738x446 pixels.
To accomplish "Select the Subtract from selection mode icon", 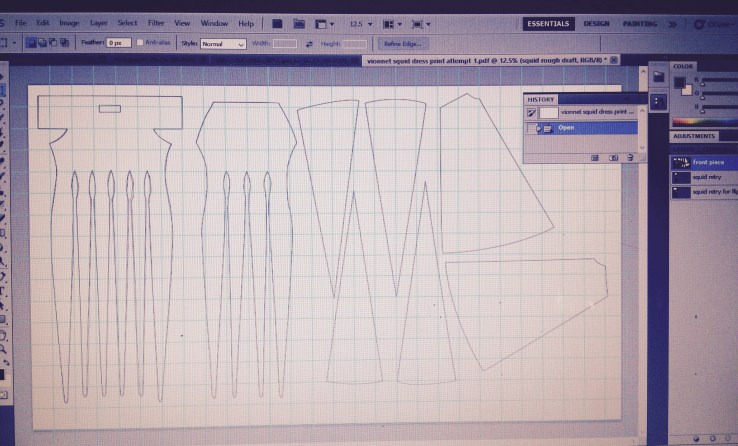I will (x=53, y=42).
